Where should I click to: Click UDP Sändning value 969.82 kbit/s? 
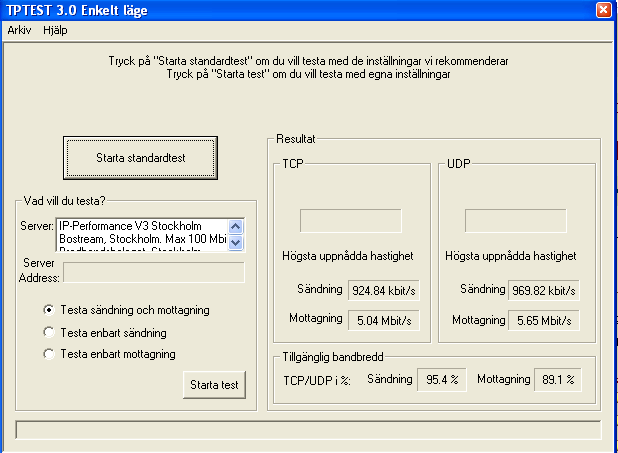pos(544,291)
